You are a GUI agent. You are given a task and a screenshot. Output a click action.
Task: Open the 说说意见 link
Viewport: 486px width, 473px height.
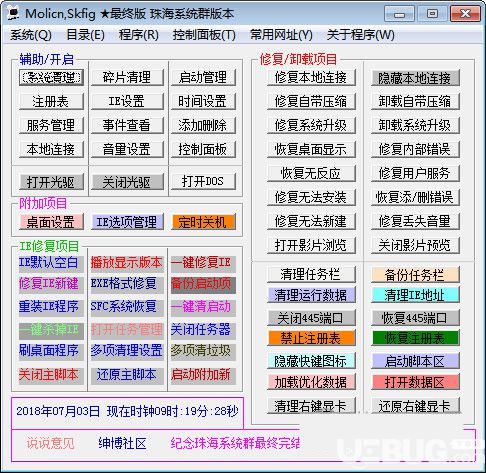[51, 443]
